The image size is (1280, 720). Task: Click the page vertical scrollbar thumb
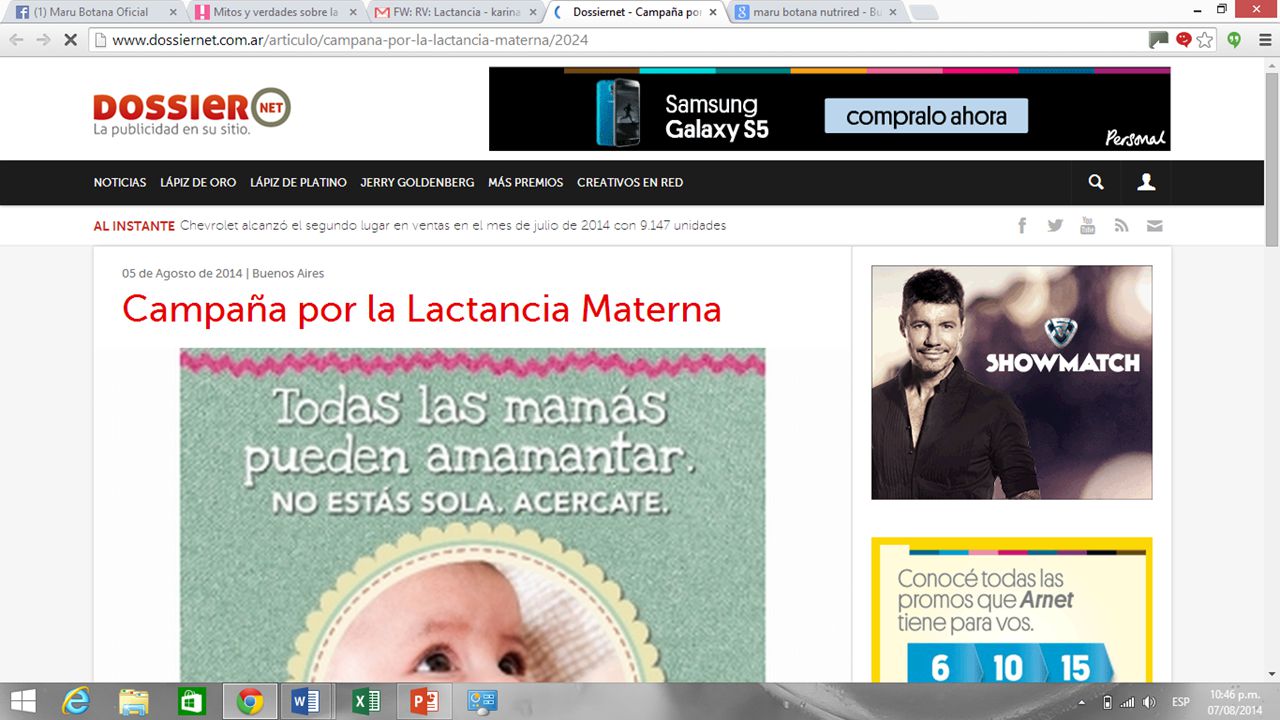(x=1271, y=160)
